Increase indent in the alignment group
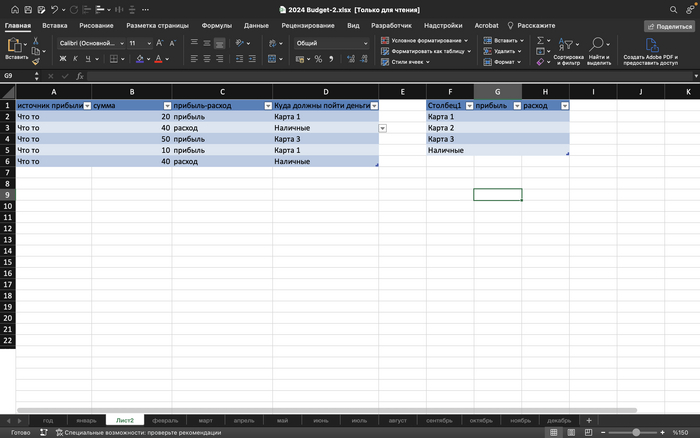 (252, 59)
